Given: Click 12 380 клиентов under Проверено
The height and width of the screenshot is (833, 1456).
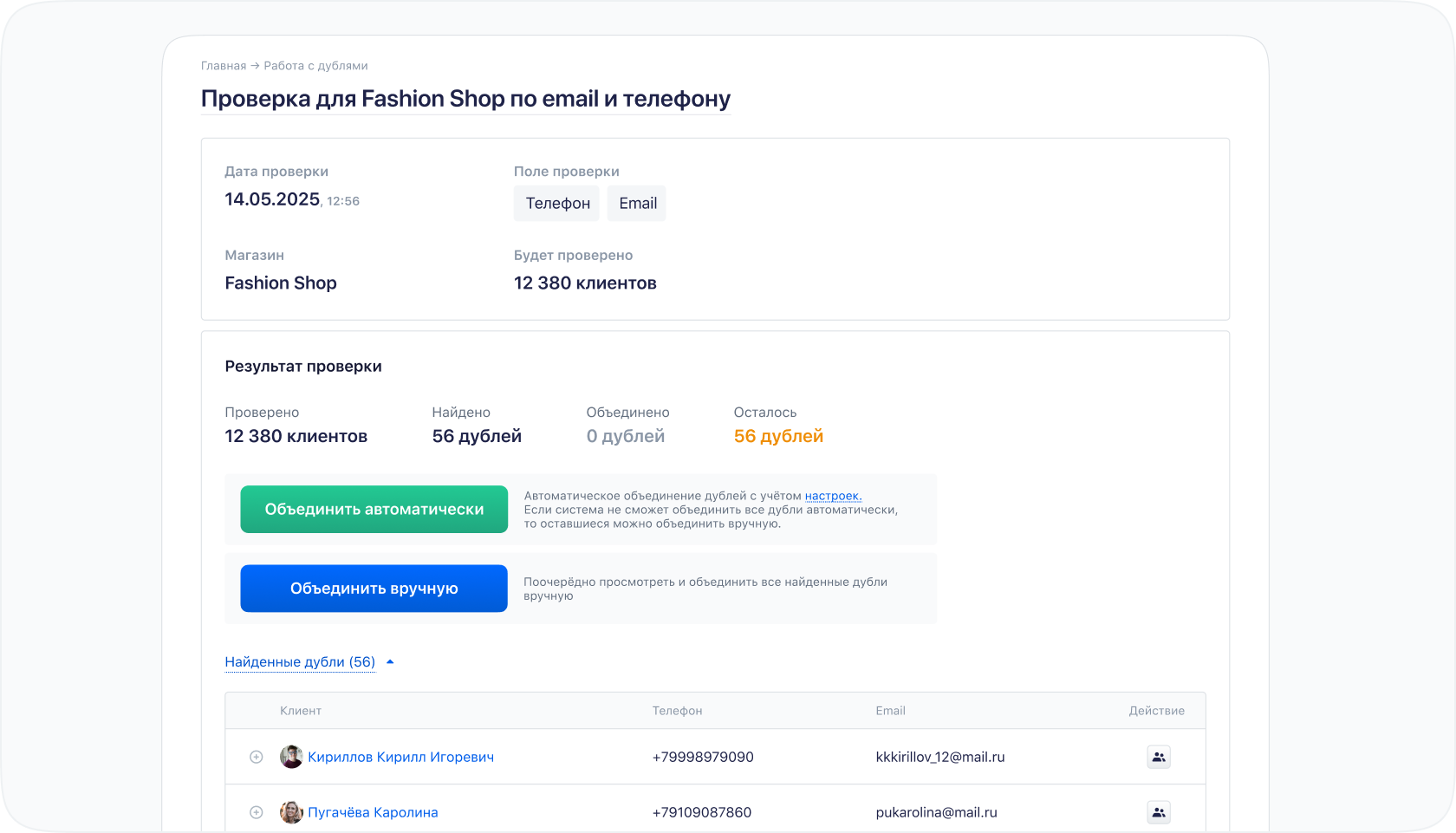Looking at the screenshot, I should [296, 436].
